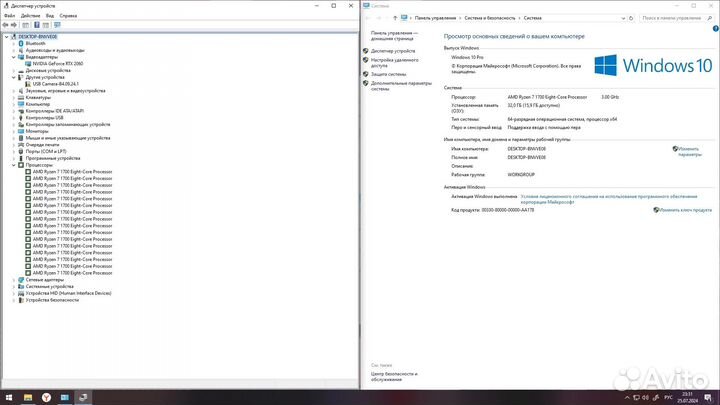Open the taskbar clock and date

687,398
